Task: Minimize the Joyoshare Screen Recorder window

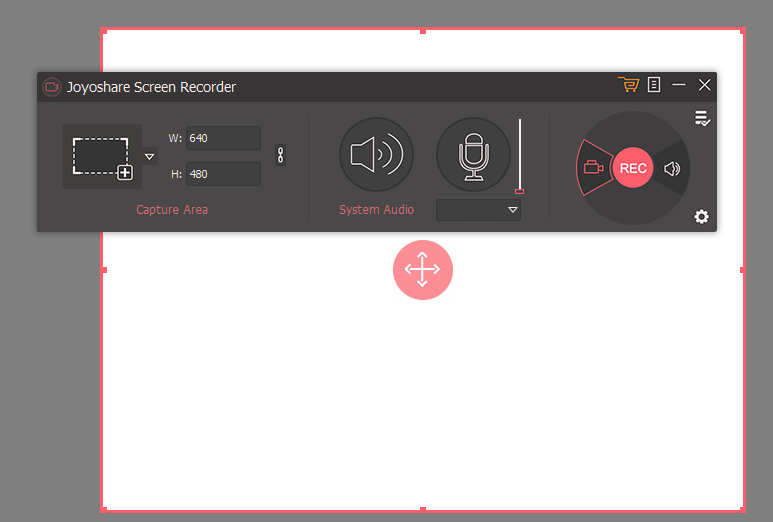Action: pyautogui.click(x=679, y=85)
